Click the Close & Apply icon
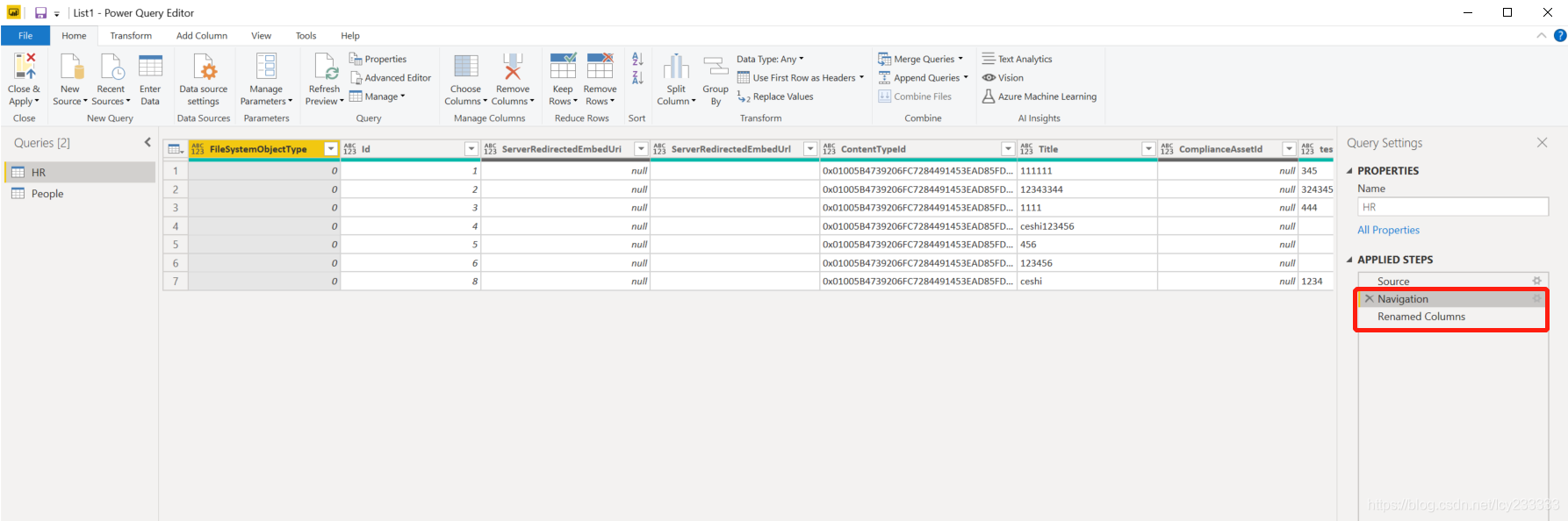Screen dimensions: 1568x521 [x=25, y=67]
